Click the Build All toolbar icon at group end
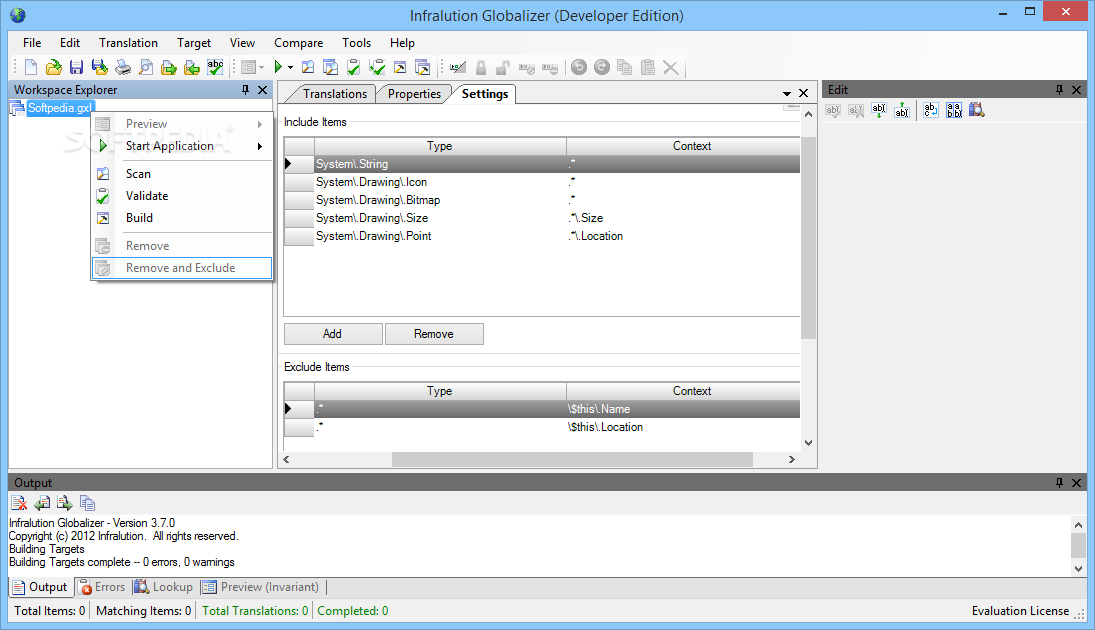This screenshot has width=1095, height=630. (x=423, y=67)
